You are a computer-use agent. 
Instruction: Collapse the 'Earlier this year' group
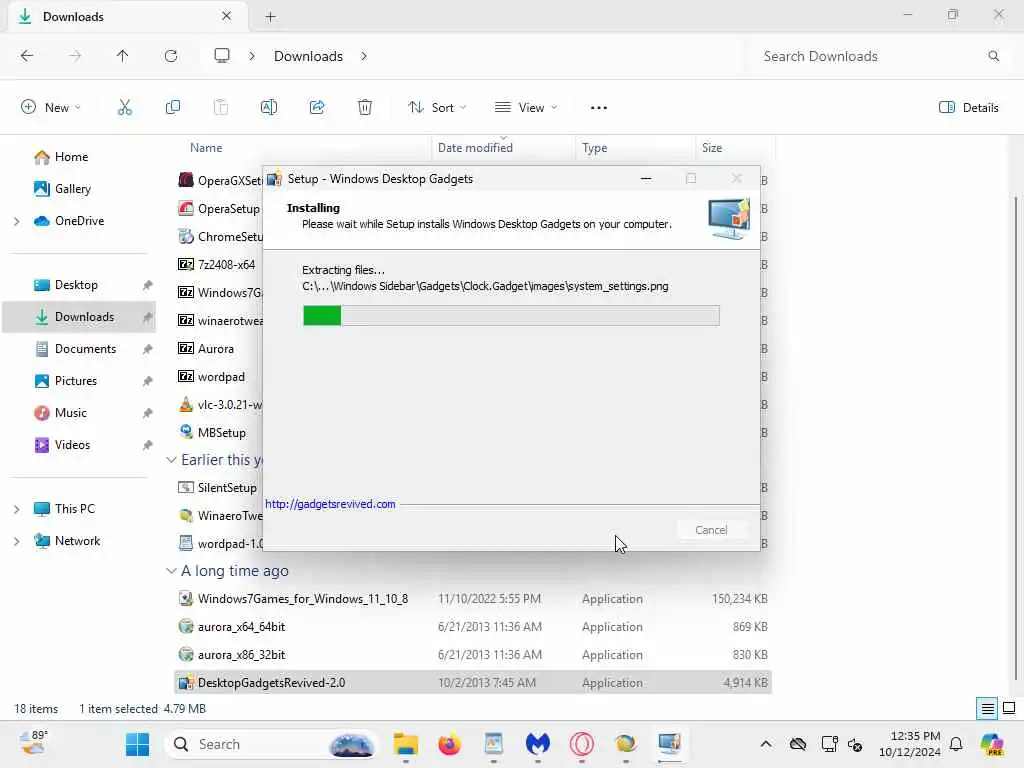click(x=171, y=460)
